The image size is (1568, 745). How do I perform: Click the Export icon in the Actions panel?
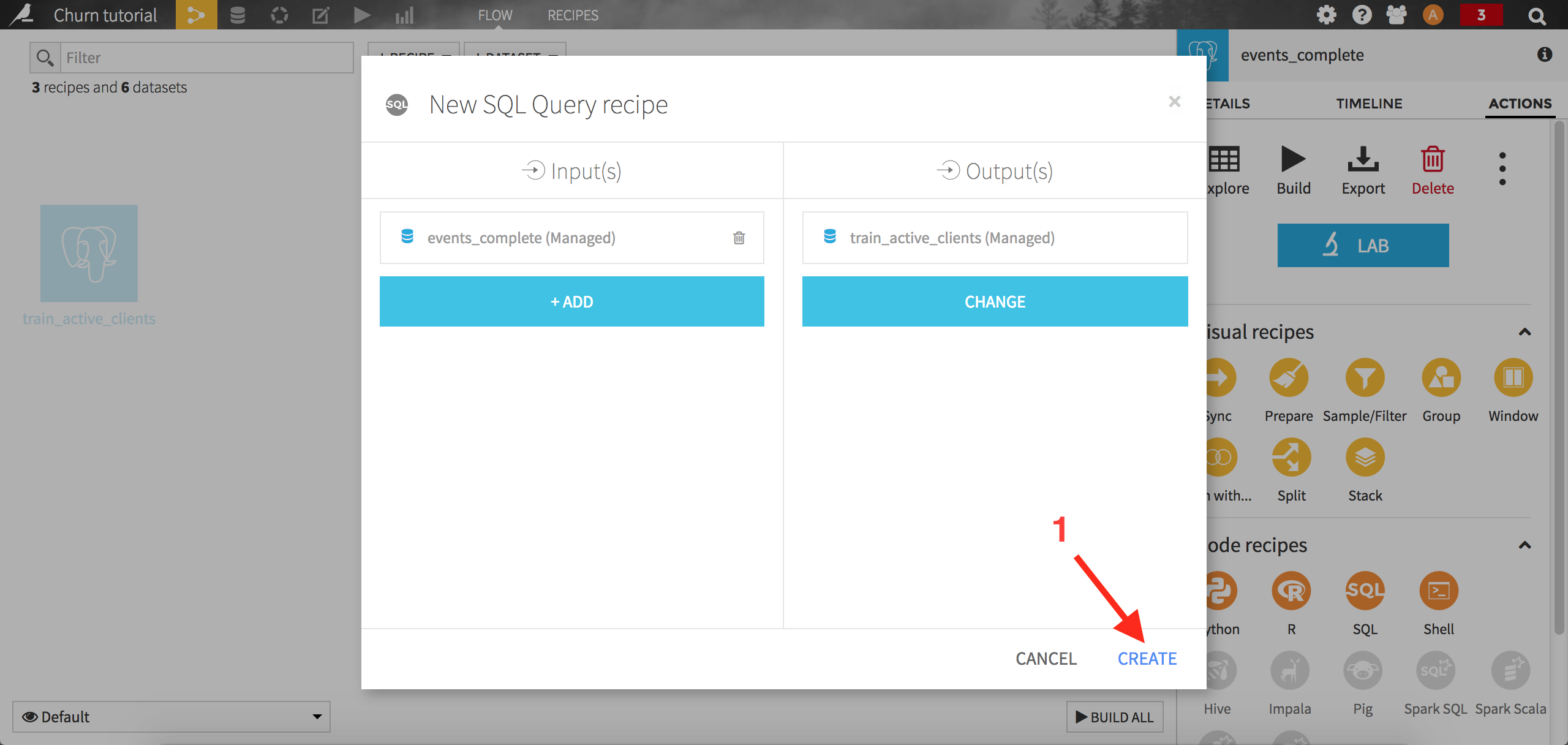pos(1363,161)
